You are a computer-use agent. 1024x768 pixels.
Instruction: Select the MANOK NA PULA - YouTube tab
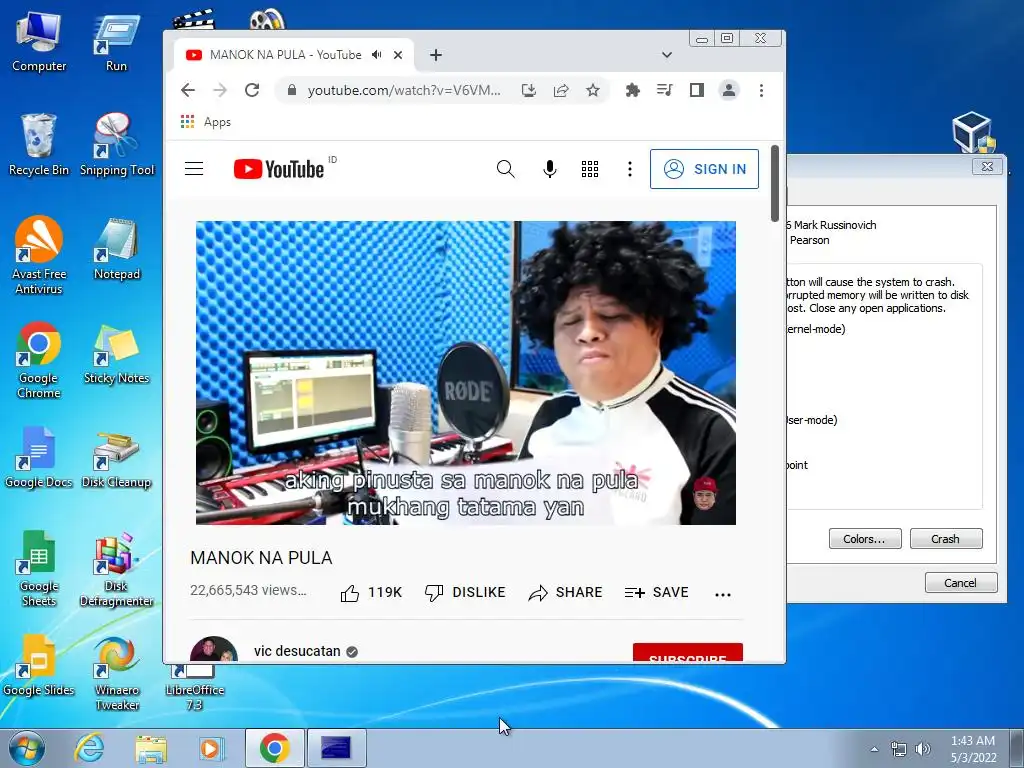285,55
